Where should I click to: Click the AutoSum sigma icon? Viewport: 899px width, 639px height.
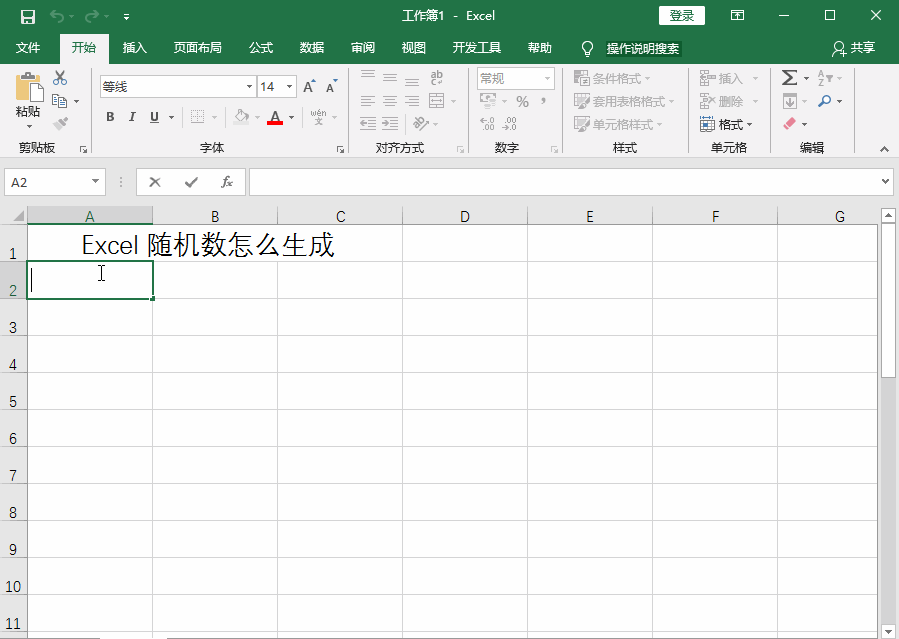coord(789,77)
